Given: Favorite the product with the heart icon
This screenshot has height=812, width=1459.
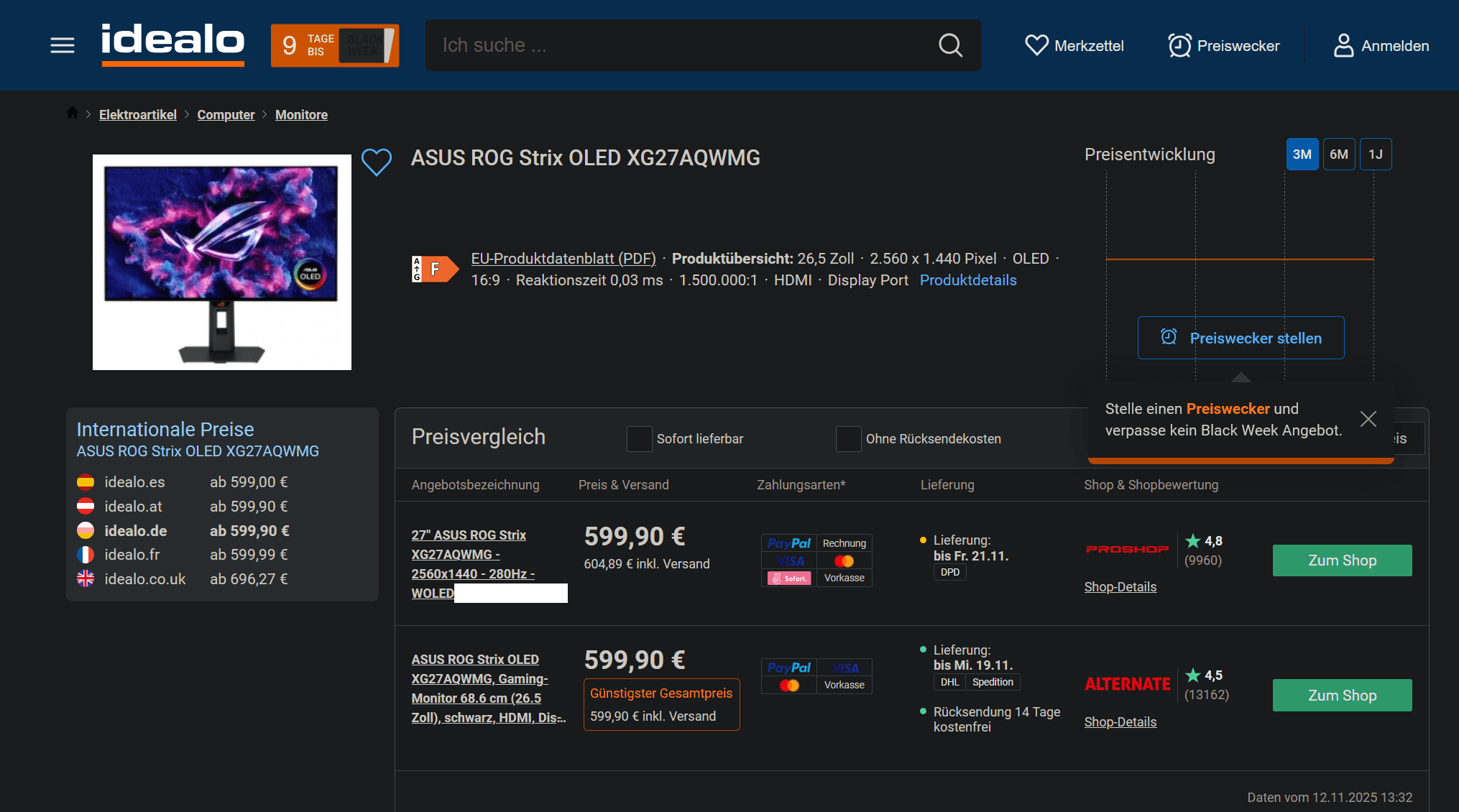Looking at the screenshot, I should (377, 162).
